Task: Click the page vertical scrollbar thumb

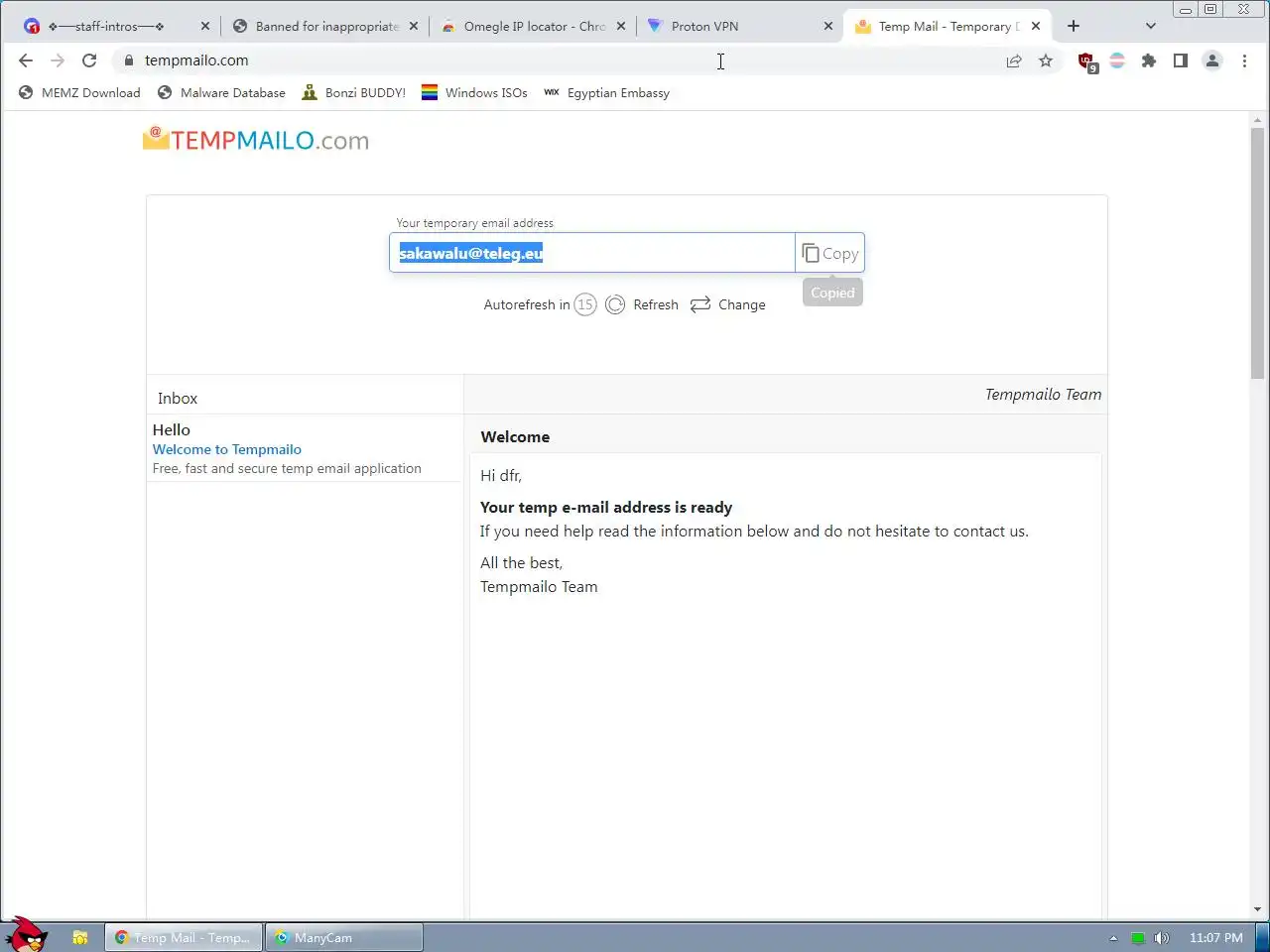Action: coord(1257,253)
